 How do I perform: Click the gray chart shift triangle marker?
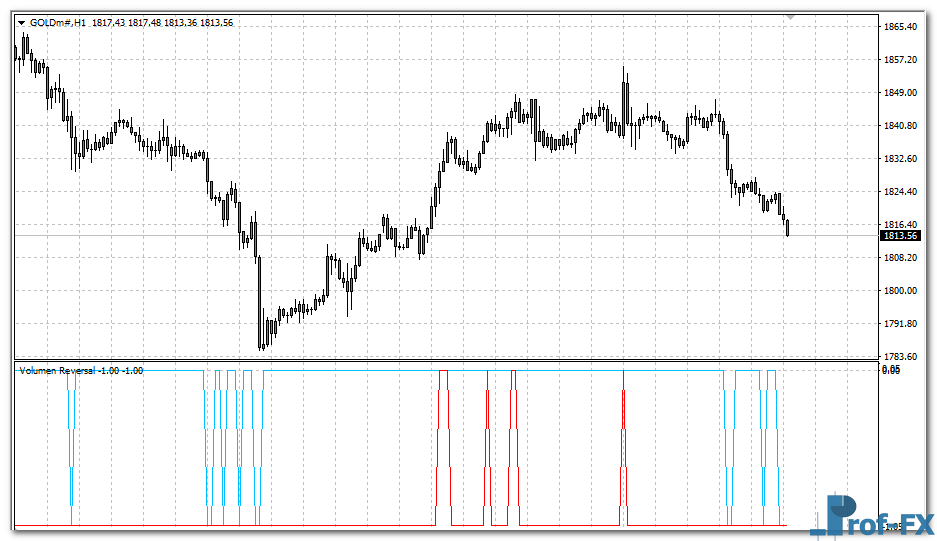(791, 17)
